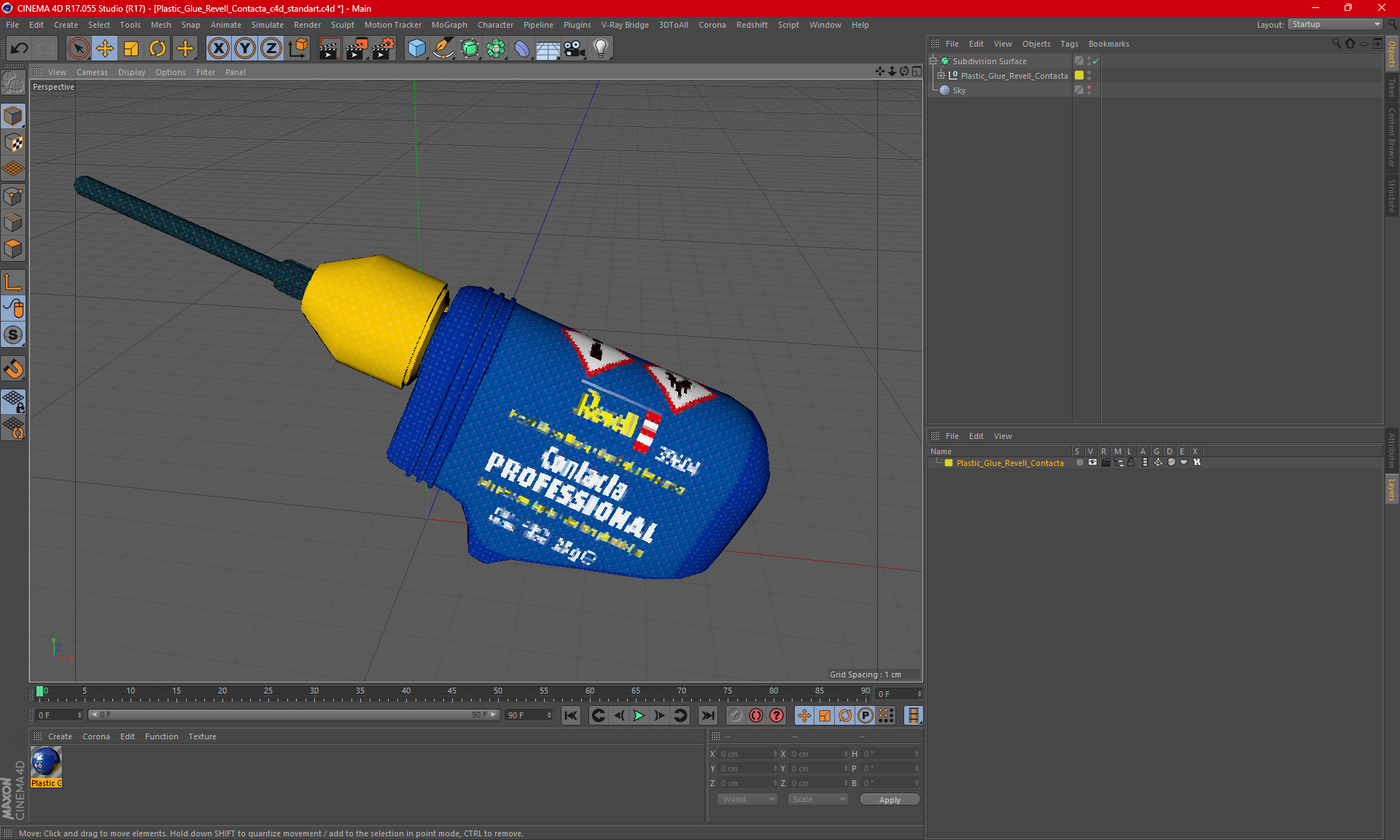1400x840 pixels.
Task: Open the Simulate menu
Action: point(268,25)
